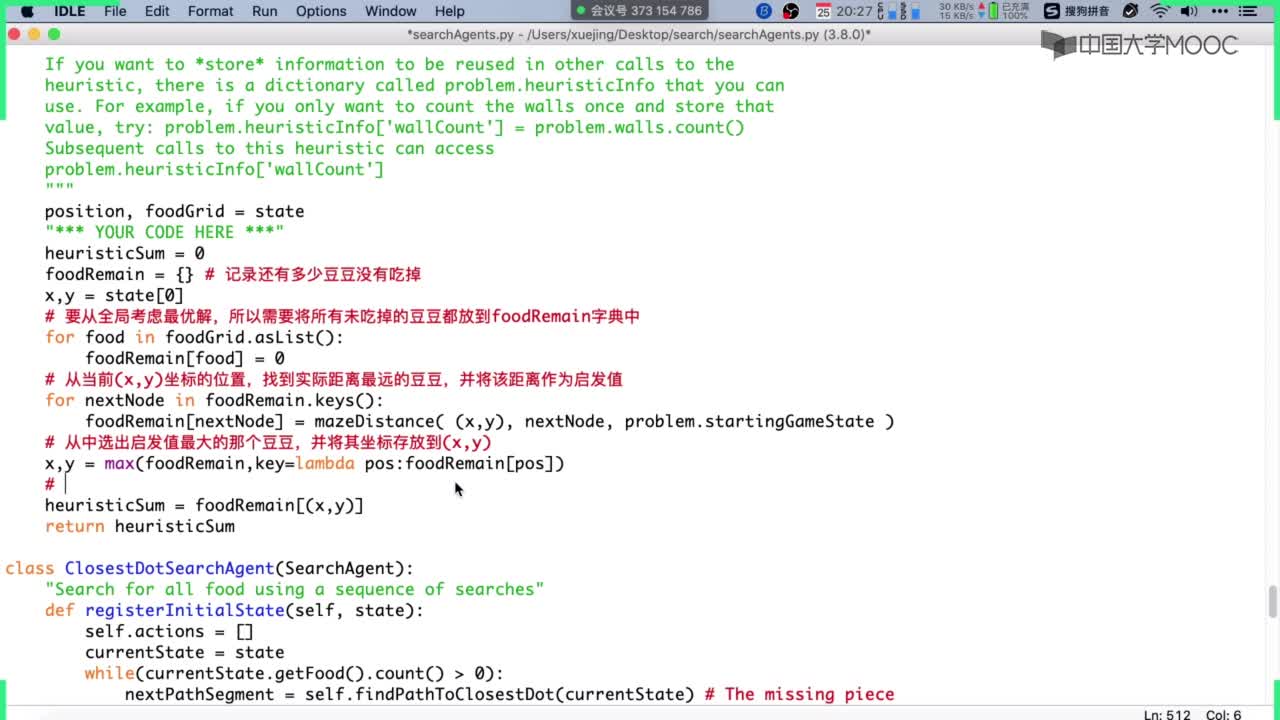1280x720 pixels.
Task: Click the CPU and SSD usage monitor
Action: tap(901, 11)
